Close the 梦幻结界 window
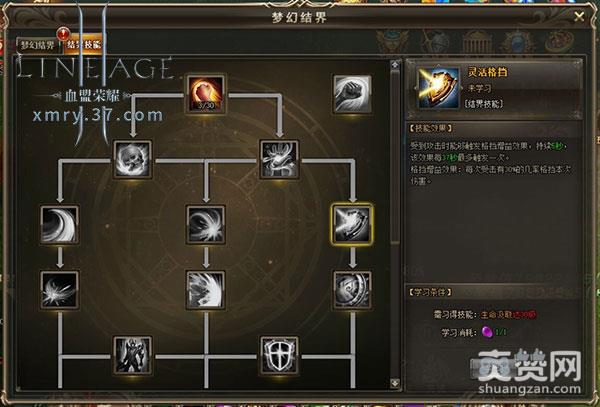The image size is (600, 407). 579,16
